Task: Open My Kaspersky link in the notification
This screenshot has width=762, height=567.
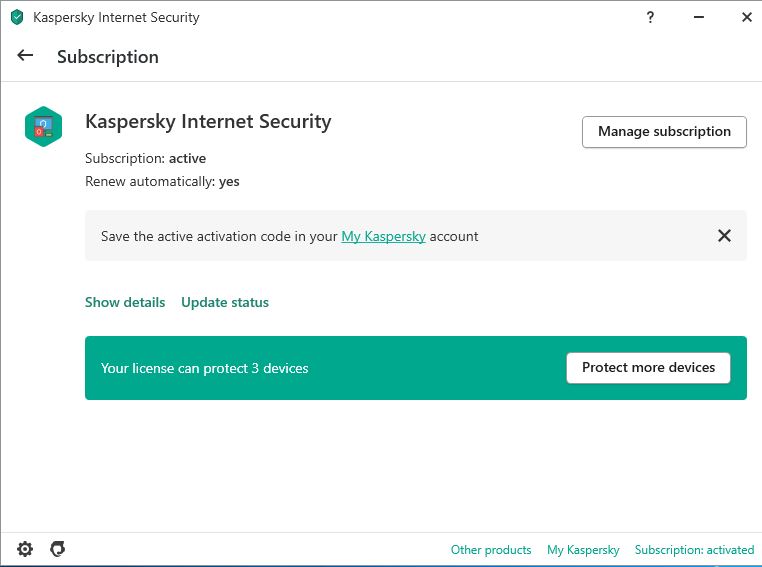Action: pyautogui.click(x=383, y=237)
